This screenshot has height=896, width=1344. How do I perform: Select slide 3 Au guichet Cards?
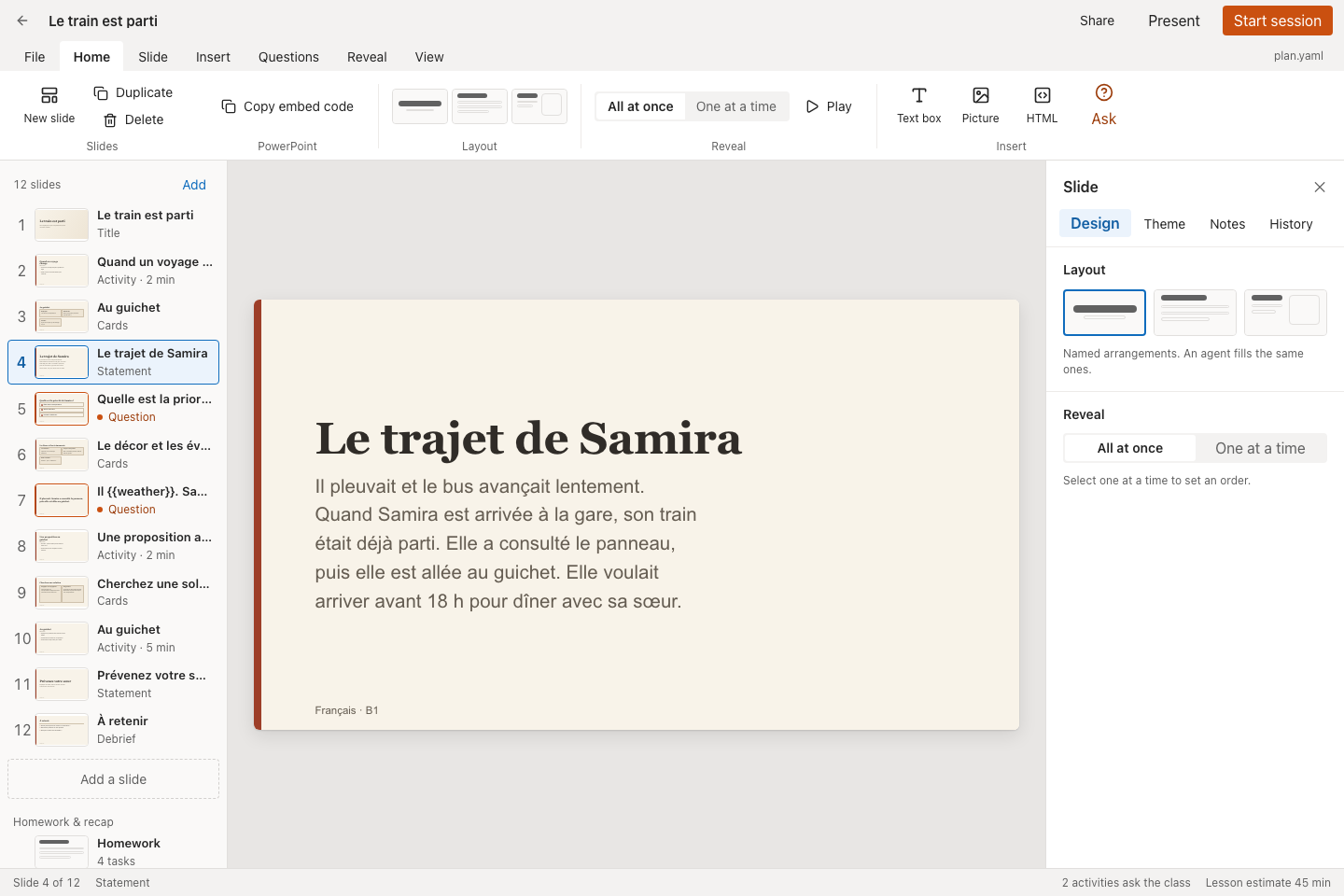pyautogui.click(x=113, y=316)
